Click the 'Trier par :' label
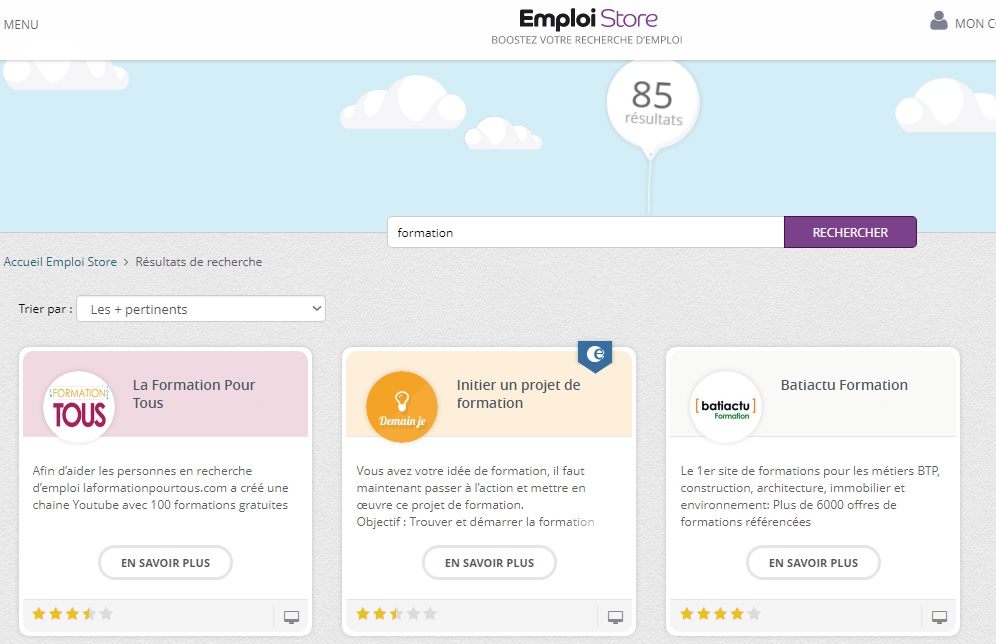 point(45,309)
